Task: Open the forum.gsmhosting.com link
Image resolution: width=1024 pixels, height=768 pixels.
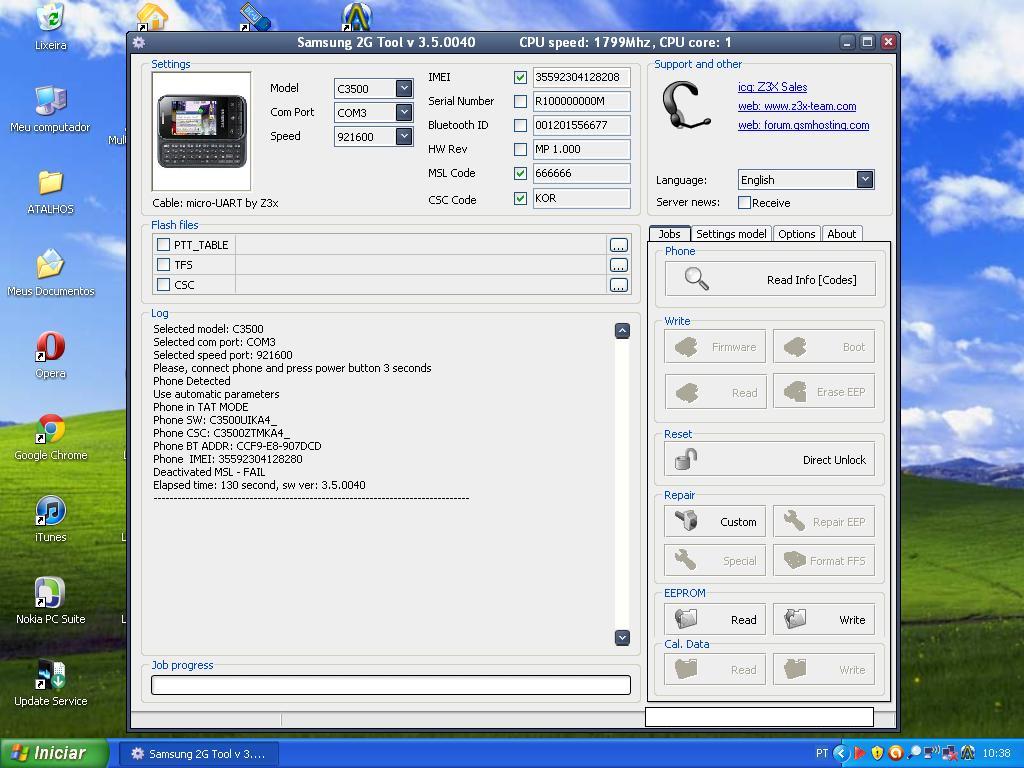Action: (804, 125)
